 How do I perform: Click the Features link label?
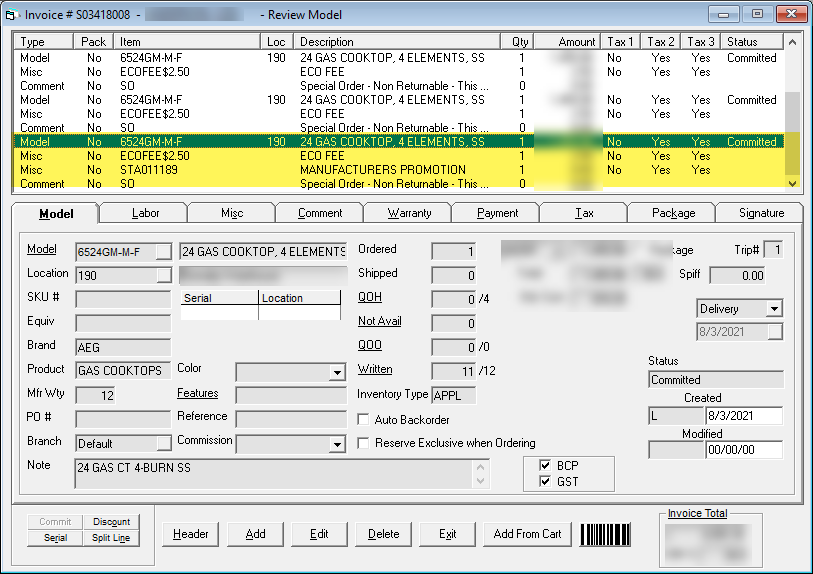point(198,393)
